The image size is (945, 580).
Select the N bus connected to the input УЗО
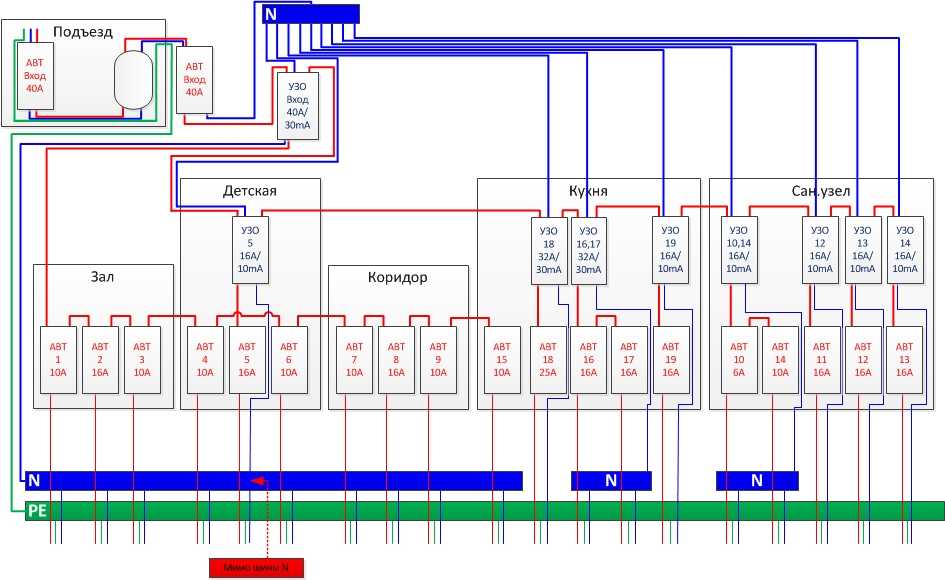[x=274, y=481]
